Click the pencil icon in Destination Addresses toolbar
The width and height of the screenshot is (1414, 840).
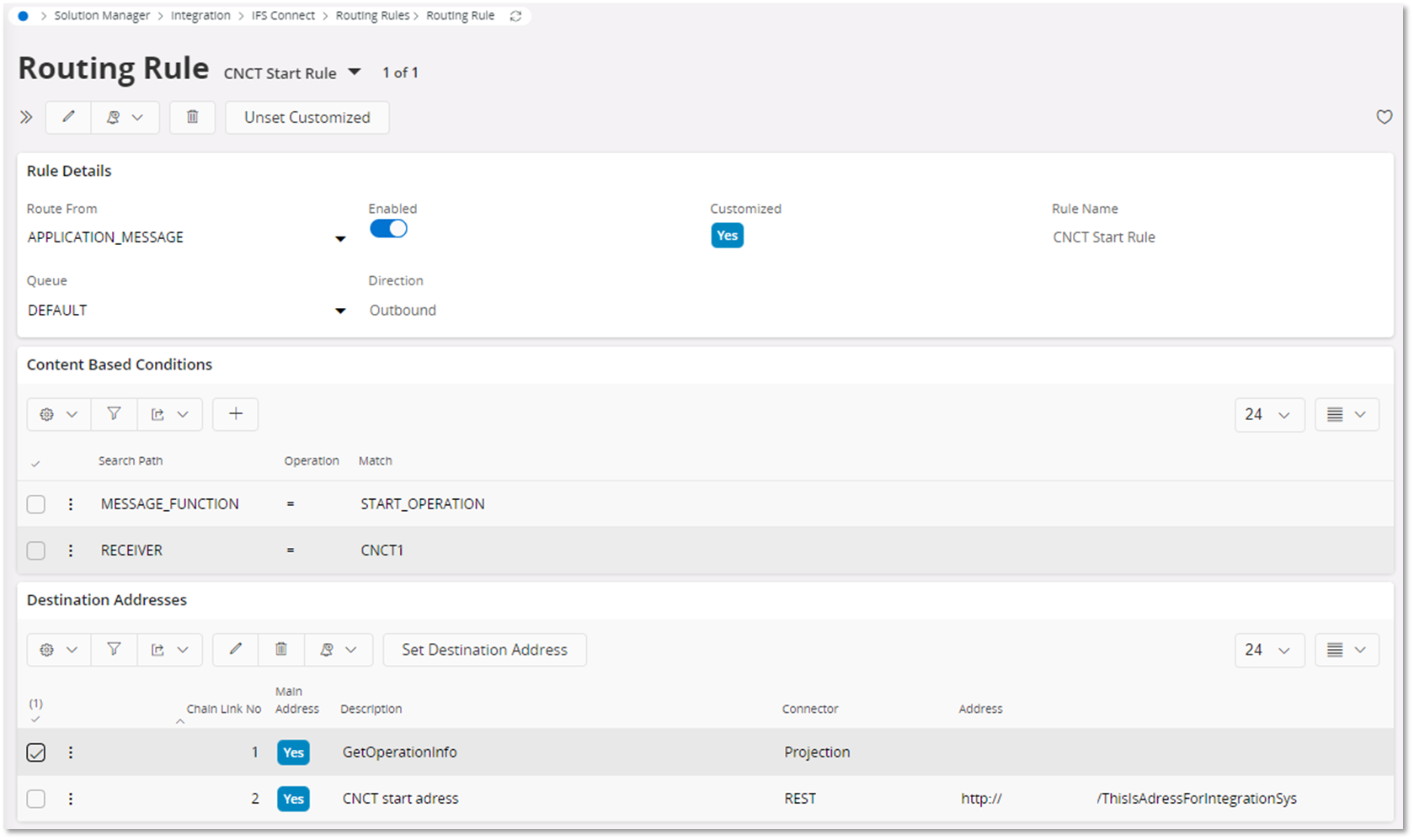(x=235, y=649)
